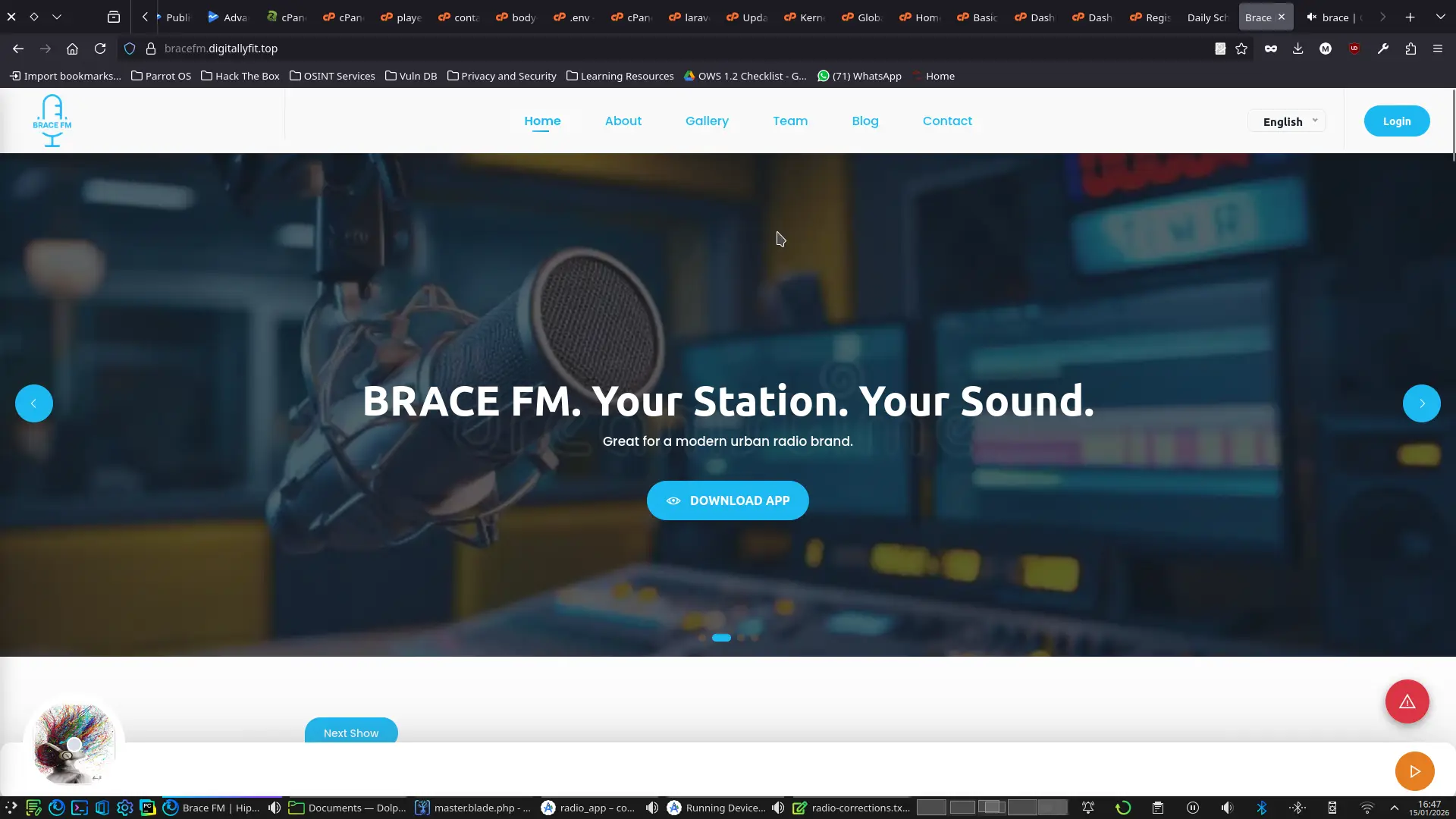Click the red warning triangle button

(1407, 701)
